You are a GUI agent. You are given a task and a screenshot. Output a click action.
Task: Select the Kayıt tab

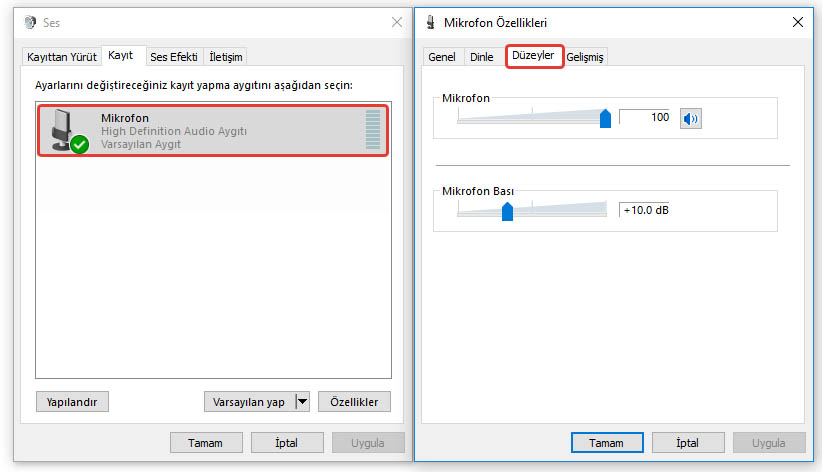(120, 56)
